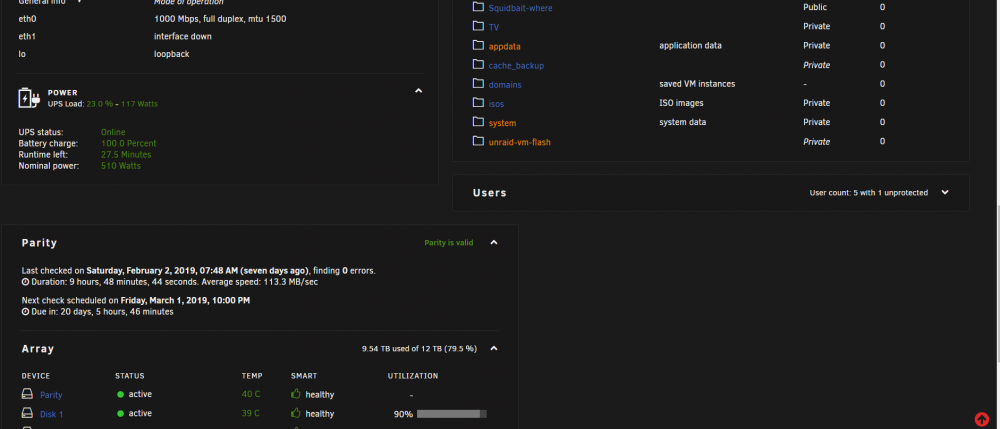The width and height of the screenshot is (1000, 429).
Task: Click the Users section heading
Action: click(x=490, y=193)
